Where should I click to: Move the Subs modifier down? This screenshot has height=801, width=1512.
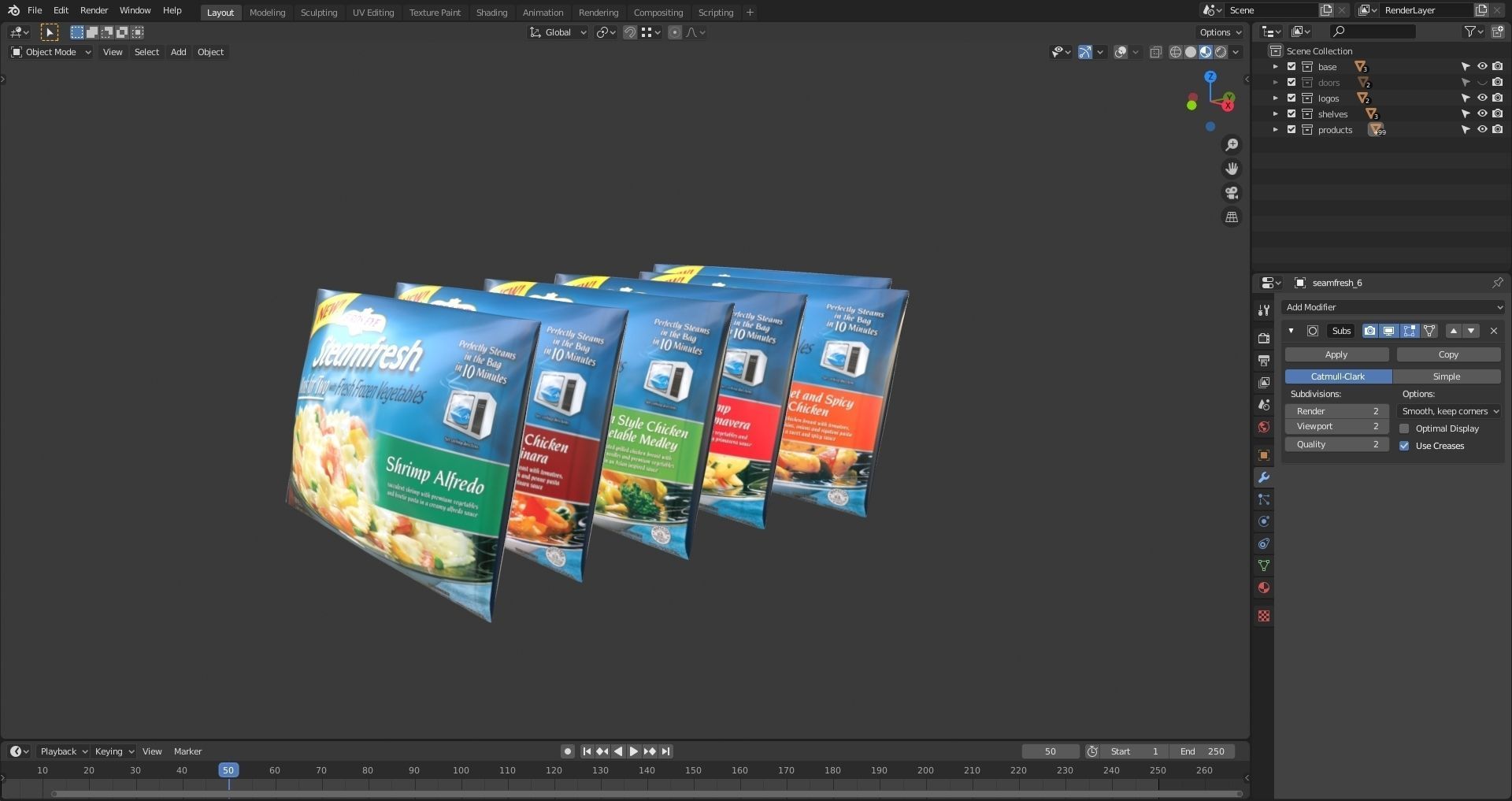pyautogui.click(x=1471, y=331)
